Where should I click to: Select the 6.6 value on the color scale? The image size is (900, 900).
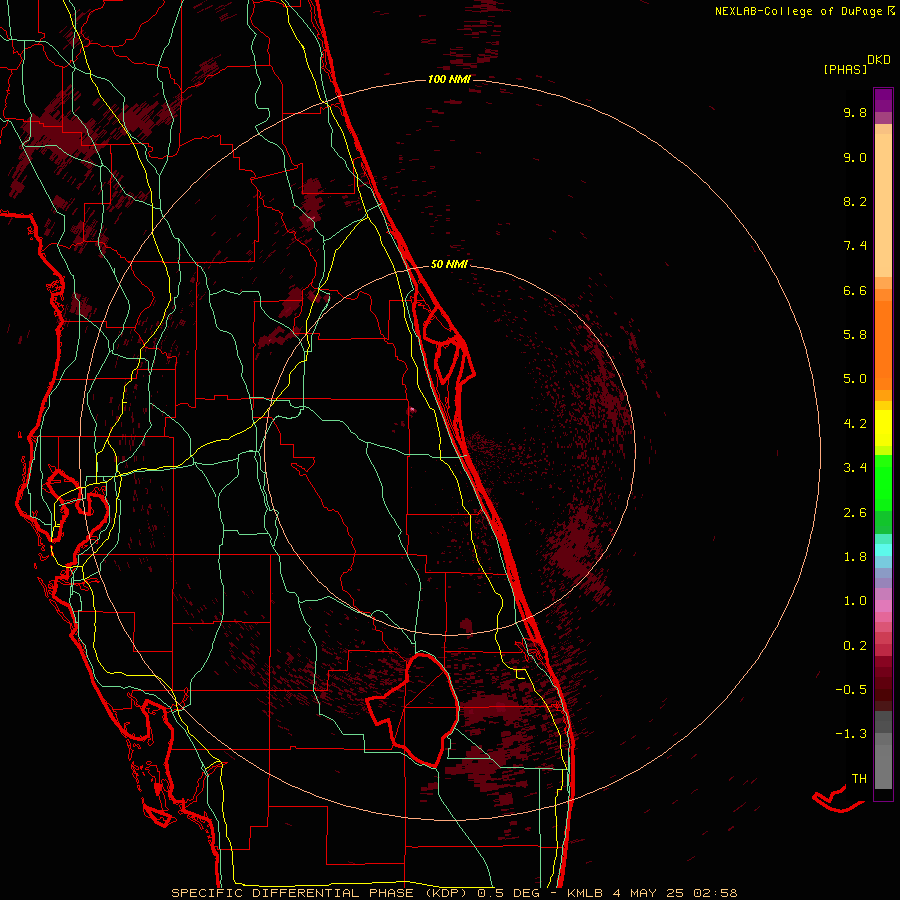pyautogui.click(x=855, y=290)
